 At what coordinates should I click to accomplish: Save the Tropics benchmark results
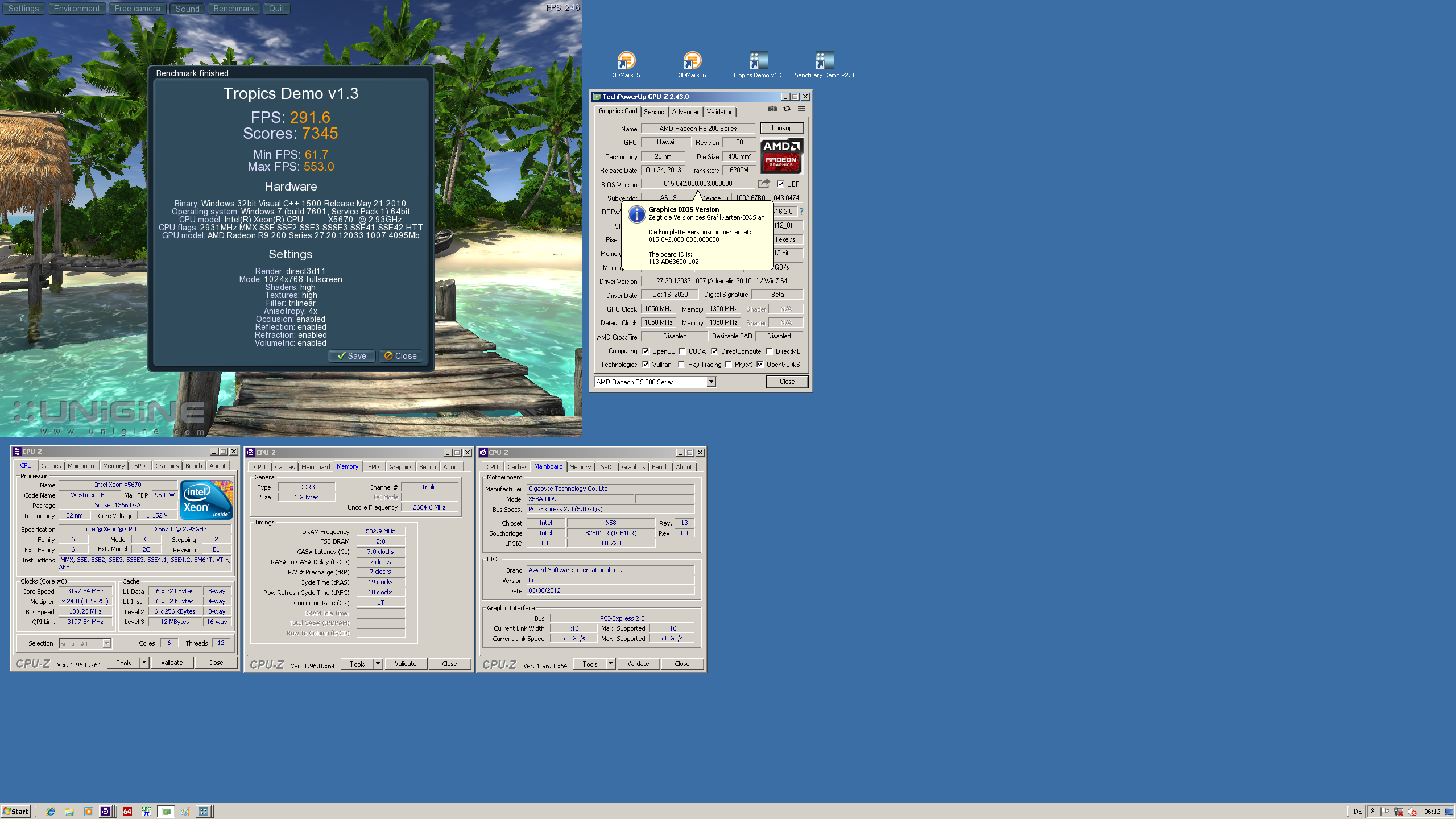click(x=351, y=356)
